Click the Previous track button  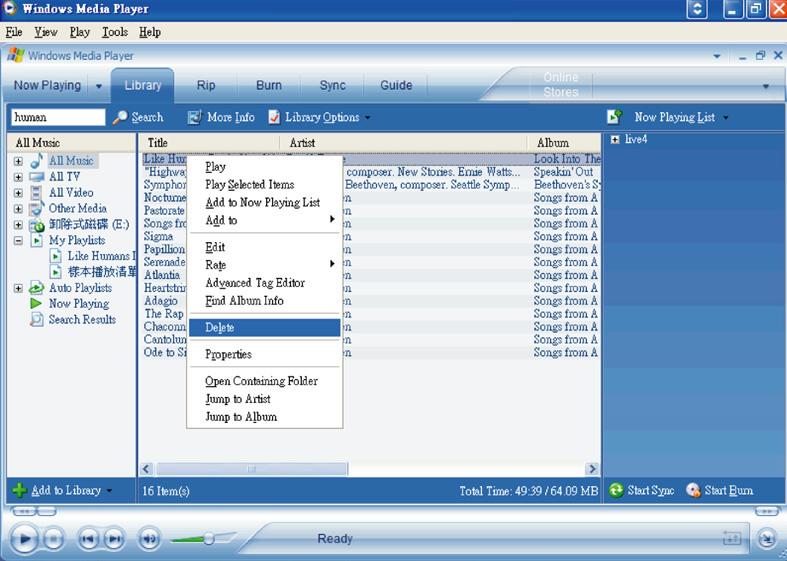(88, 539)
